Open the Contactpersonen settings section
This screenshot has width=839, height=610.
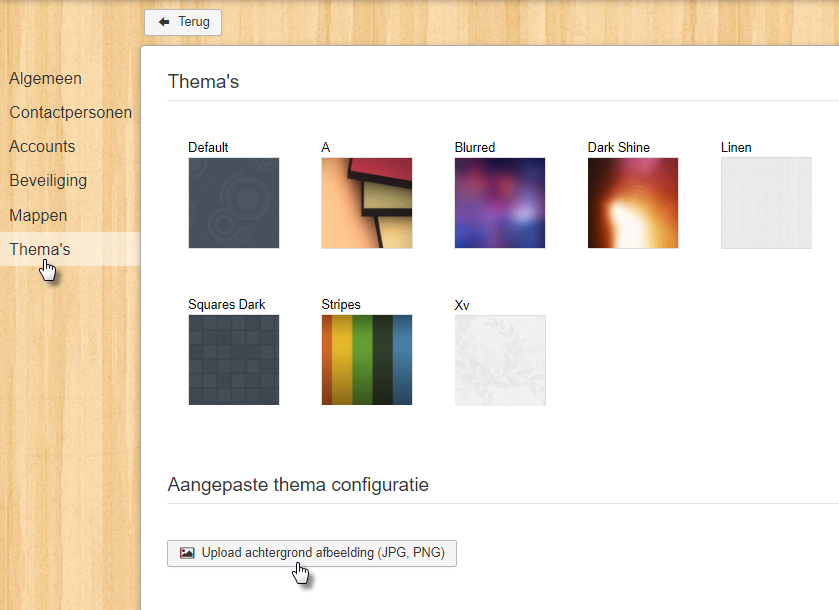tap(71, 112)
